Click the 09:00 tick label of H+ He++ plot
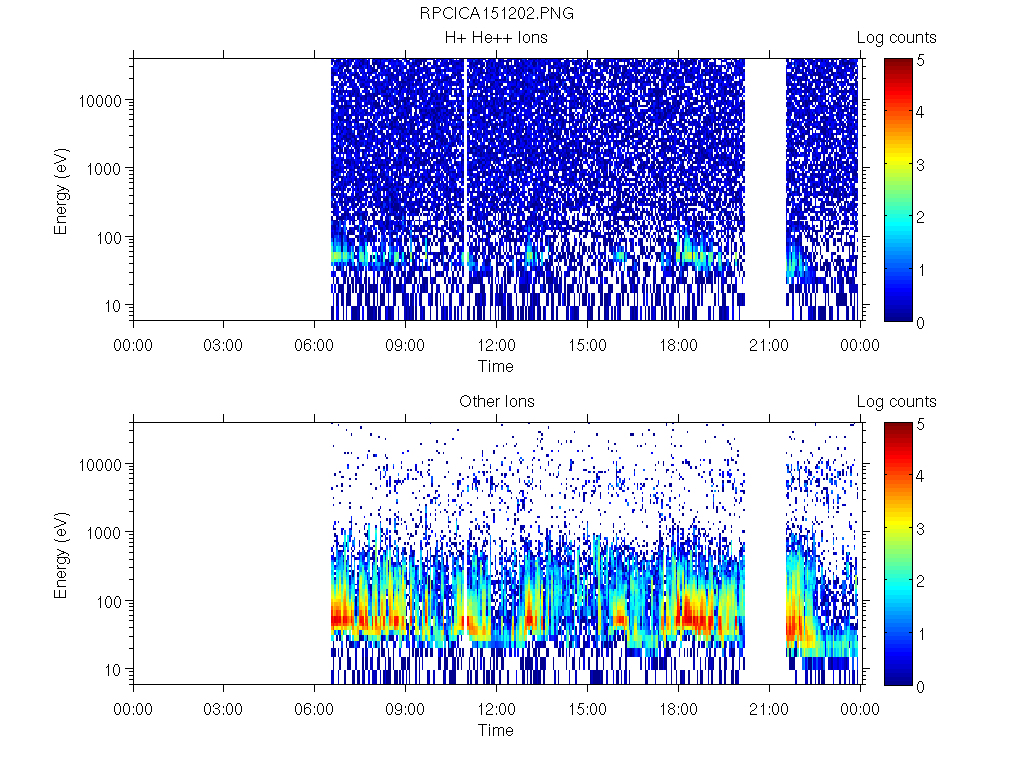 coord(405,345)
